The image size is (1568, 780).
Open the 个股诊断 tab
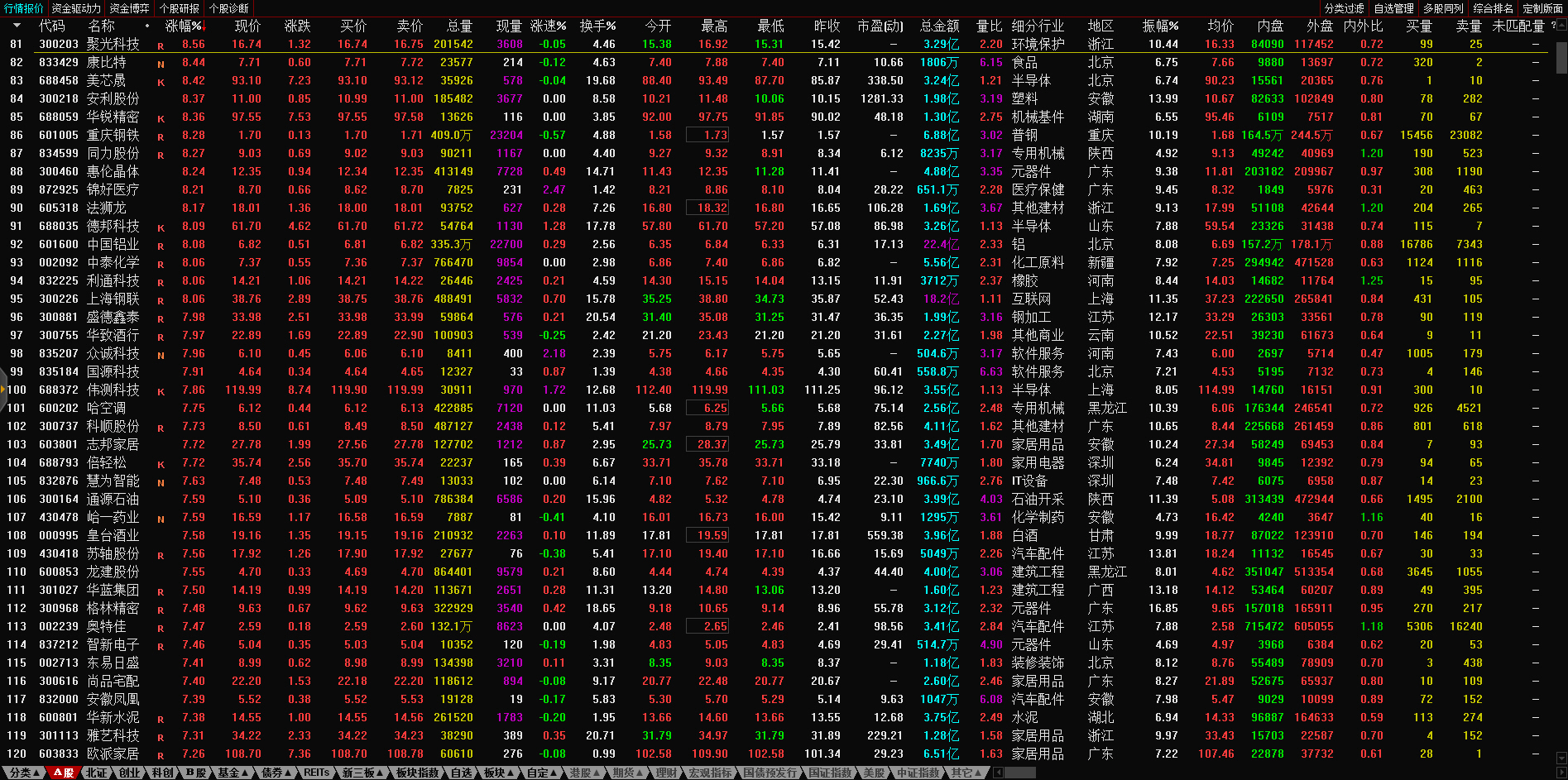[229, 8]
